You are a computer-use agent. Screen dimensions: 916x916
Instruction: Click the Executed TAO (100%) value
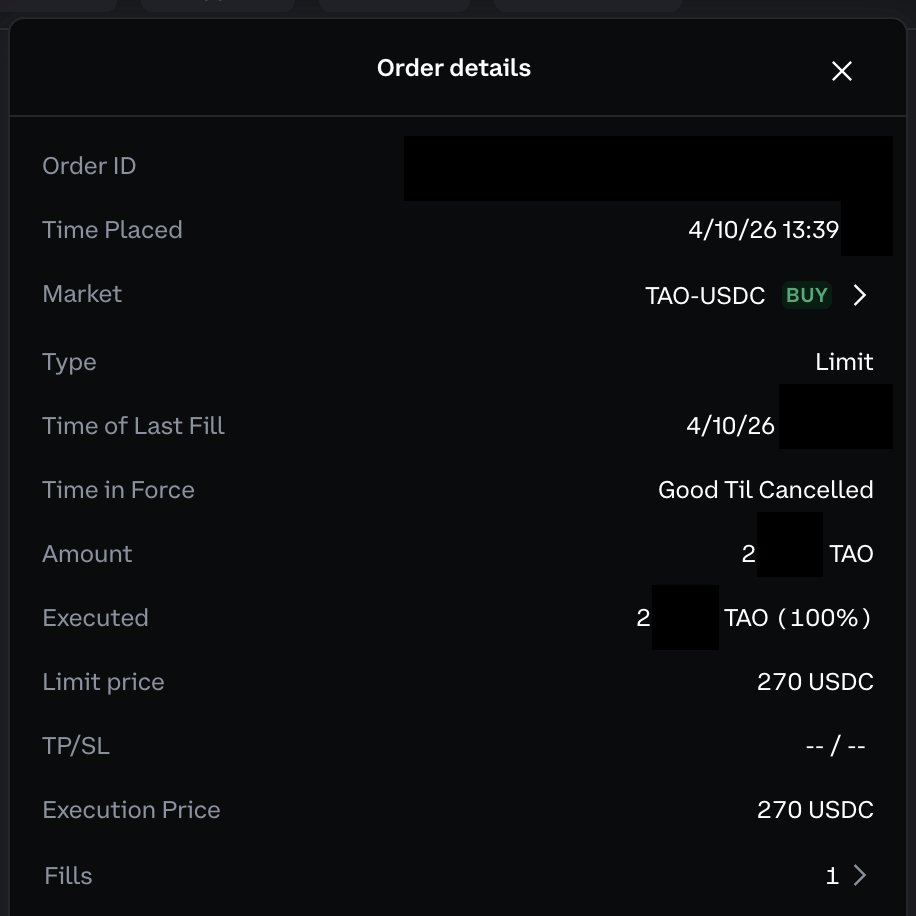coord(797,618)
